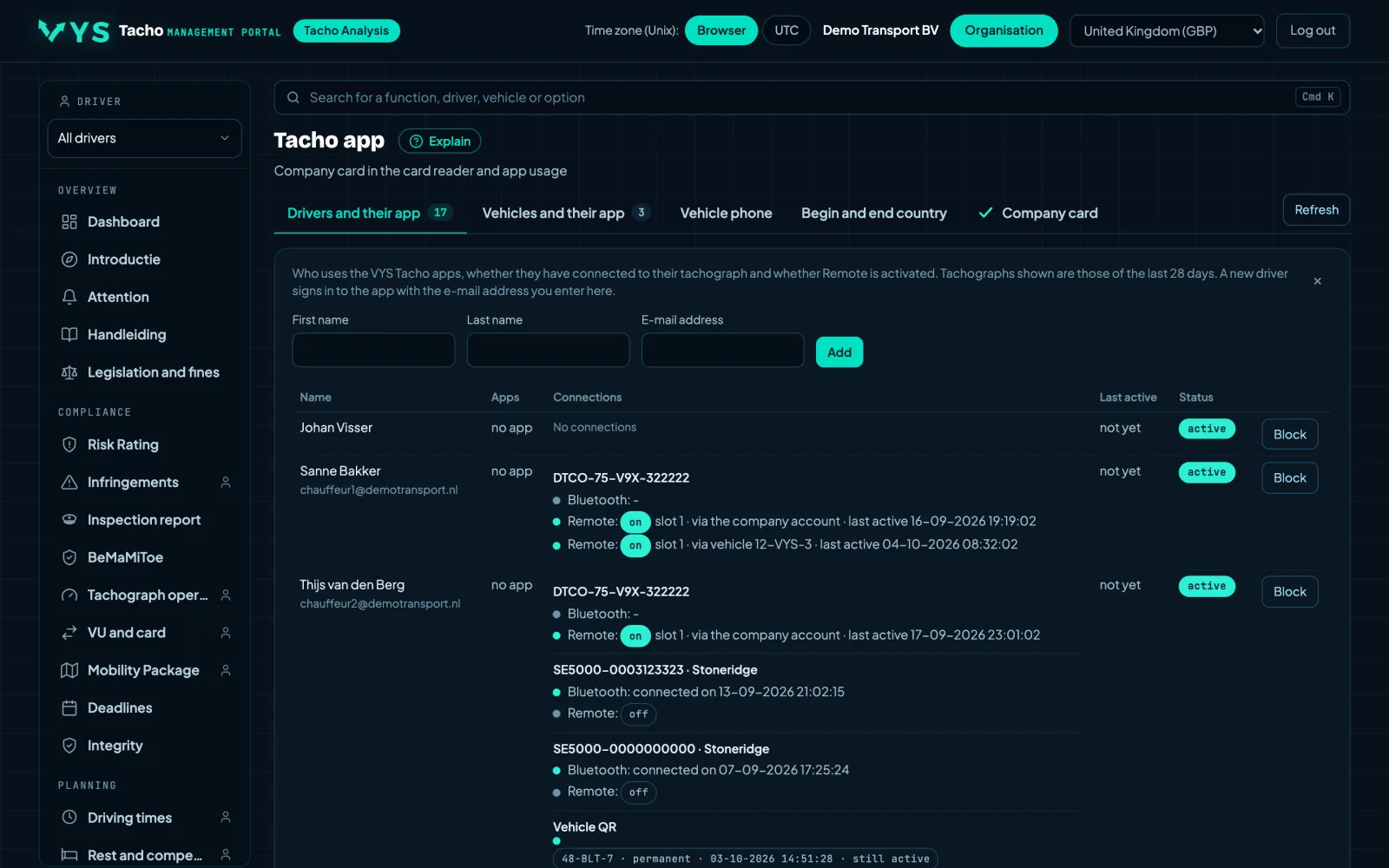Open Dashboard via its grid icon
Image resolution: width=1389 pixels, height=868 pixels.
click(x=69, y=222)
